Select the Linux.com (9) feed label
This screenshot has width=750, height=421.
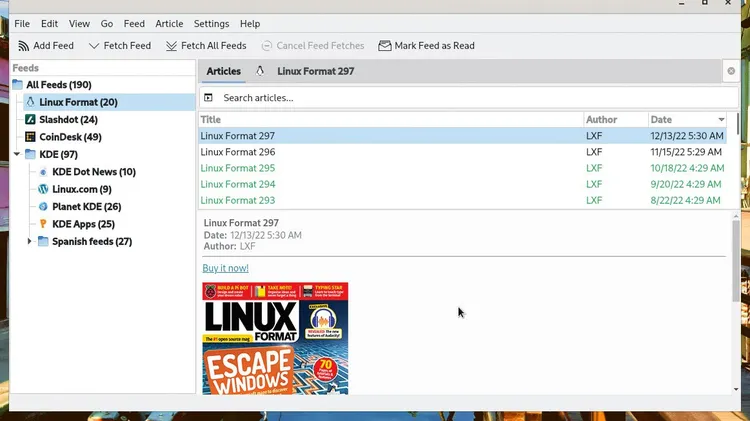pyautogui.click(x=82, y=189)
